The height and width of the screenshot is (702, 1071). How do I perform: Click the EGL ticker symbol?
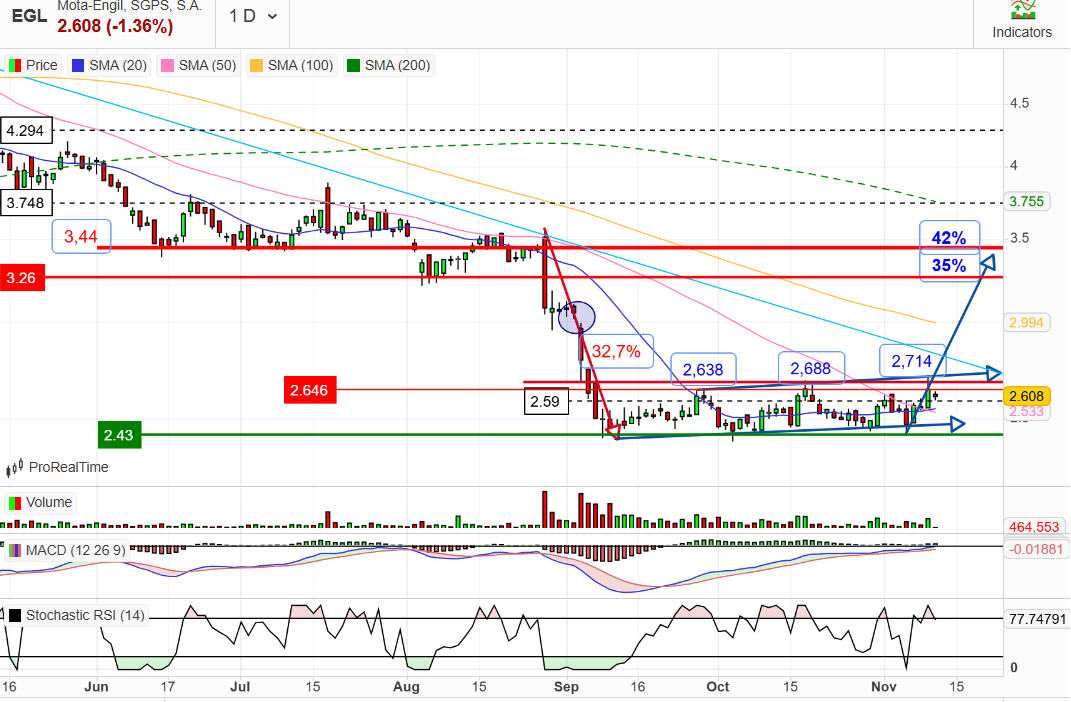point(29,16)
